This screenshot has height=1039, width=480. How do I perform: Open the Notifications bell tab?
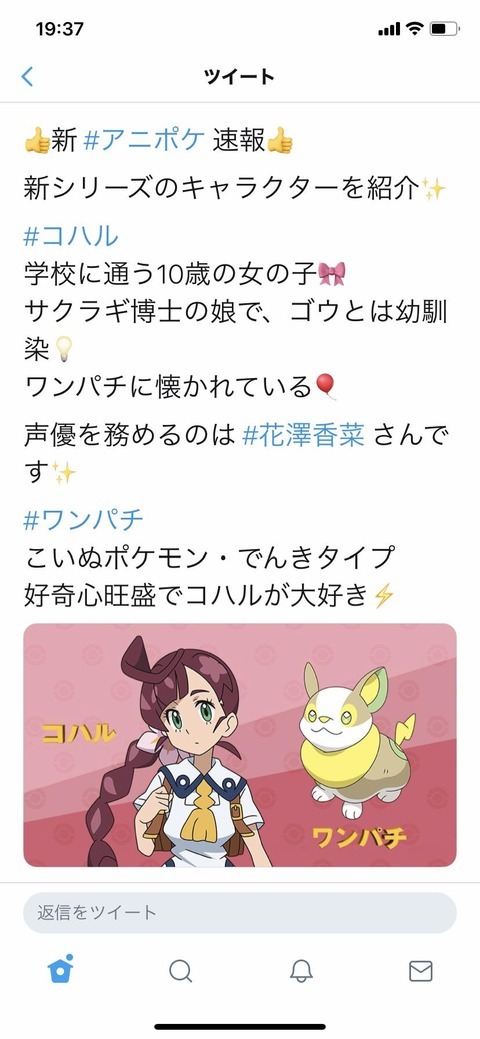coord(301,971)
